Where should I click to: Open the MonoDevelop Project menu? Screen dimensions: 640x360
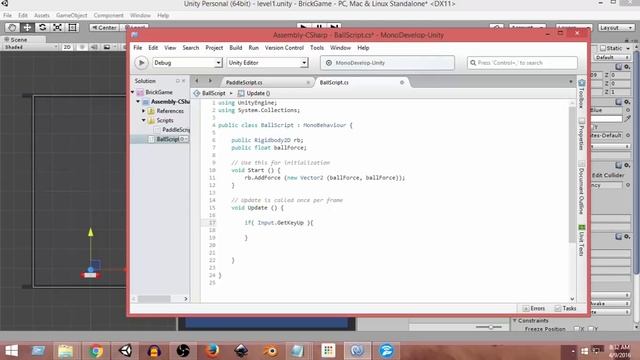click(214, 48)
